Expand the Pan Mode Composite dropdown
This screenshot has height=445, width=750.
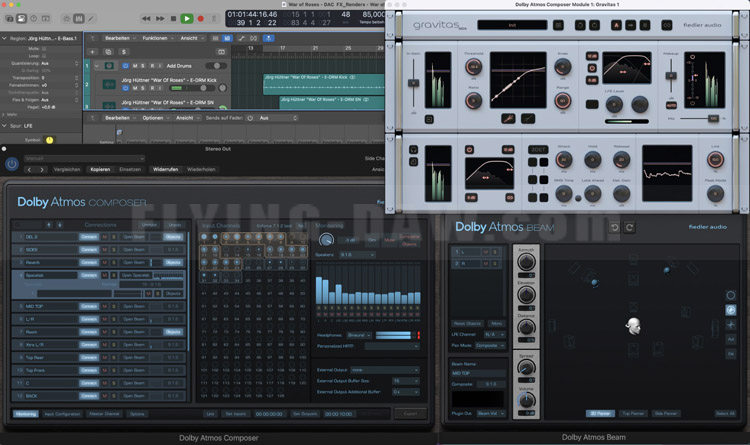[489, 344]
